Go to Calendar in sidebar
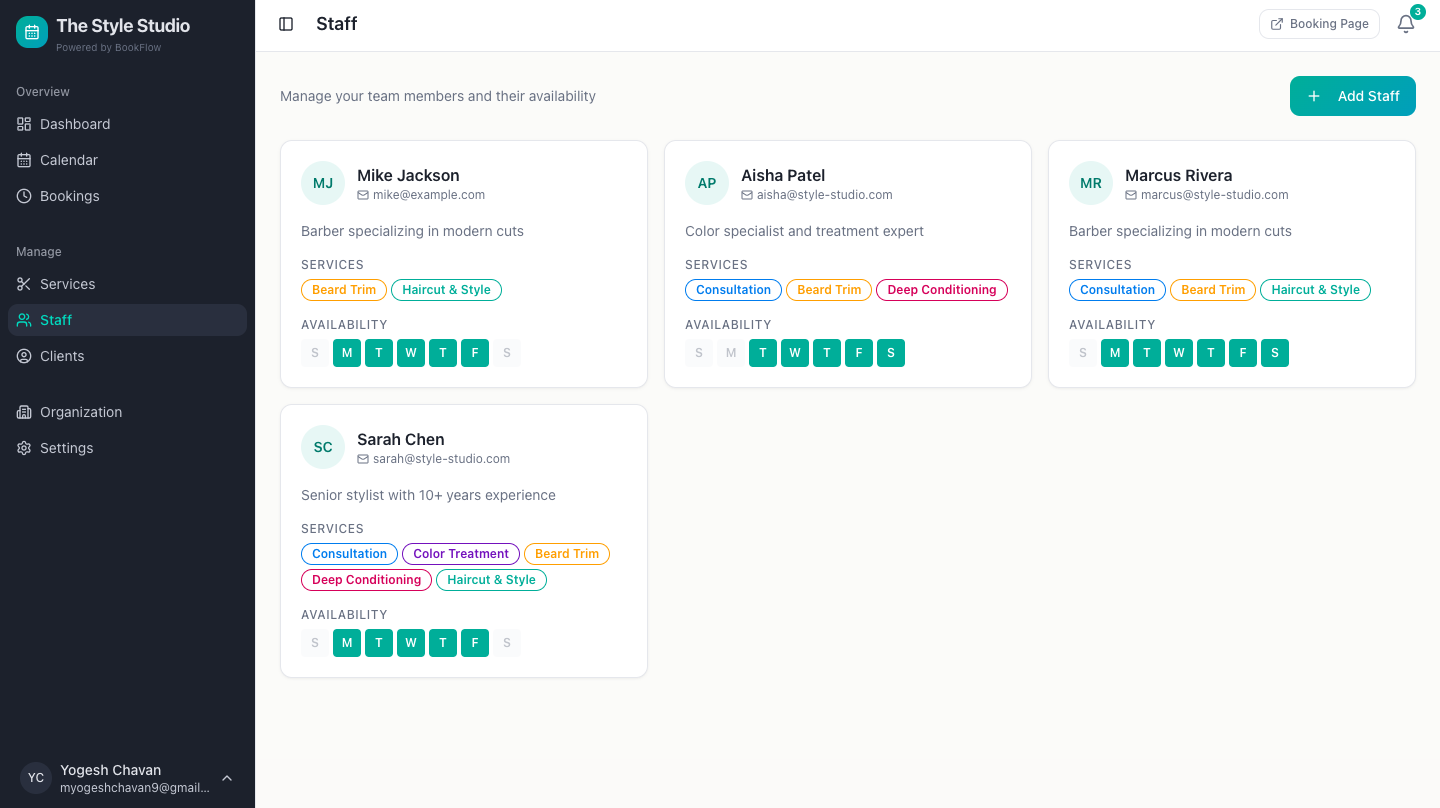Screen dimensions: 1440x808 (127, 160)
